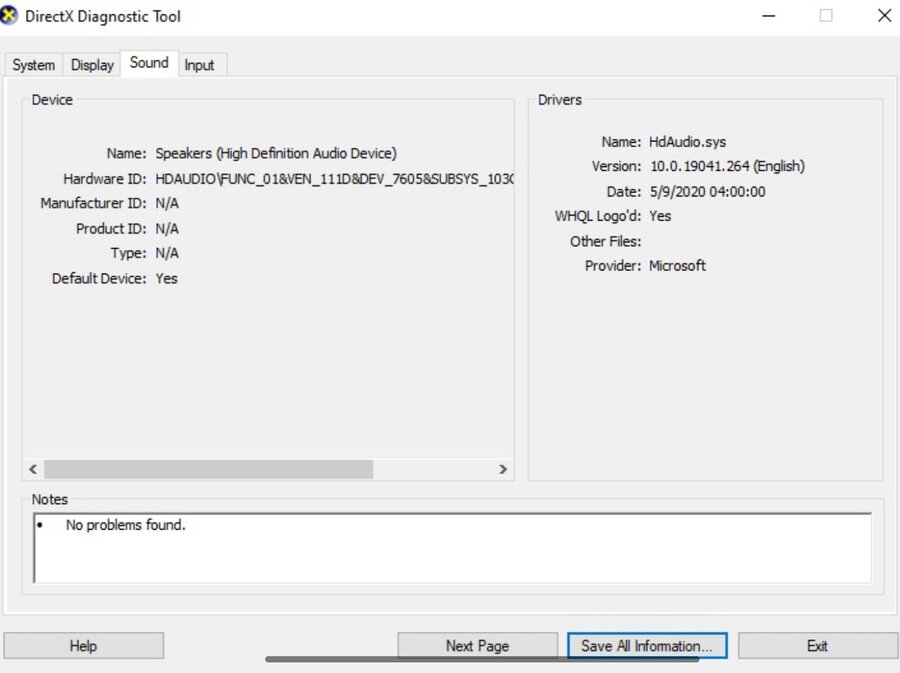
Task: Click Save All Information button
Action: 647,646
